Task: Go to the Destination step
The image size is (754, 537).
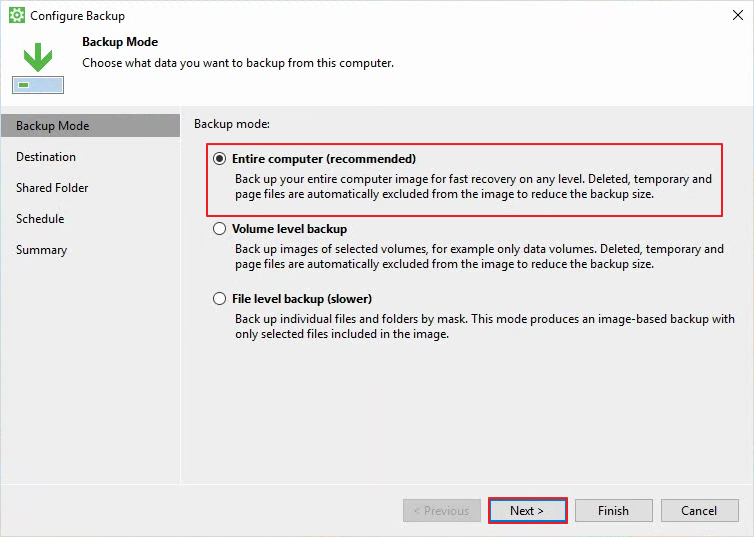Action: coord(46,157)
